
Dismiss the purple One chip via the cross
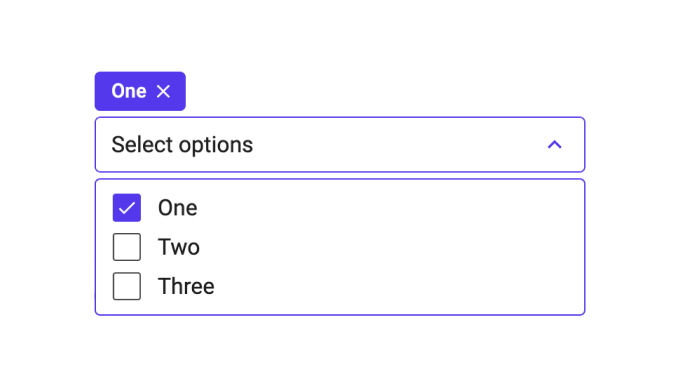click(x=163, y=91)
